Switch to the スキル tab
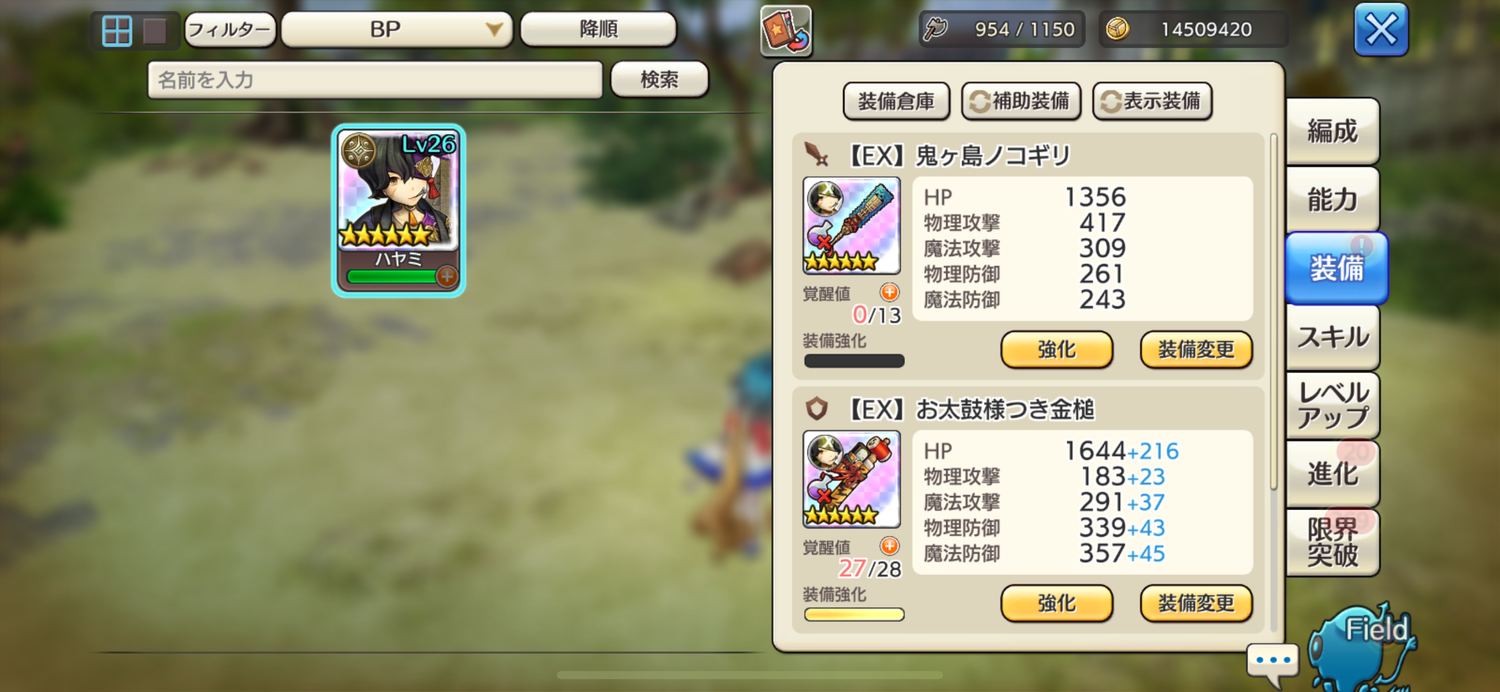This screenshot has width=1500, height=692. click(1333, 337)
